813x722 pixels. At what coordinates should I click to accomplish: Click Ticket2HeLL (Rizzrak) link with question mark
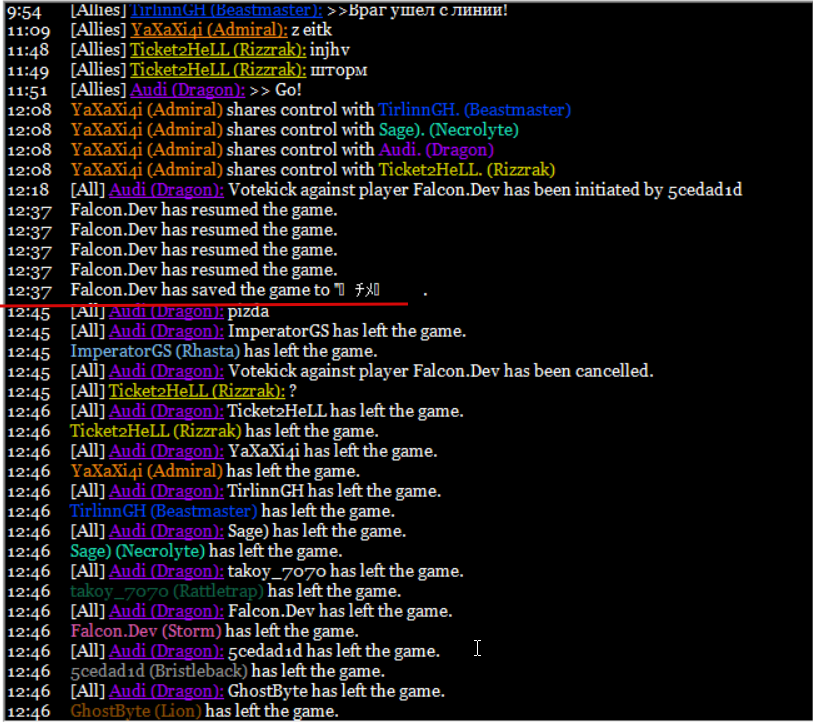pos(197,391)
